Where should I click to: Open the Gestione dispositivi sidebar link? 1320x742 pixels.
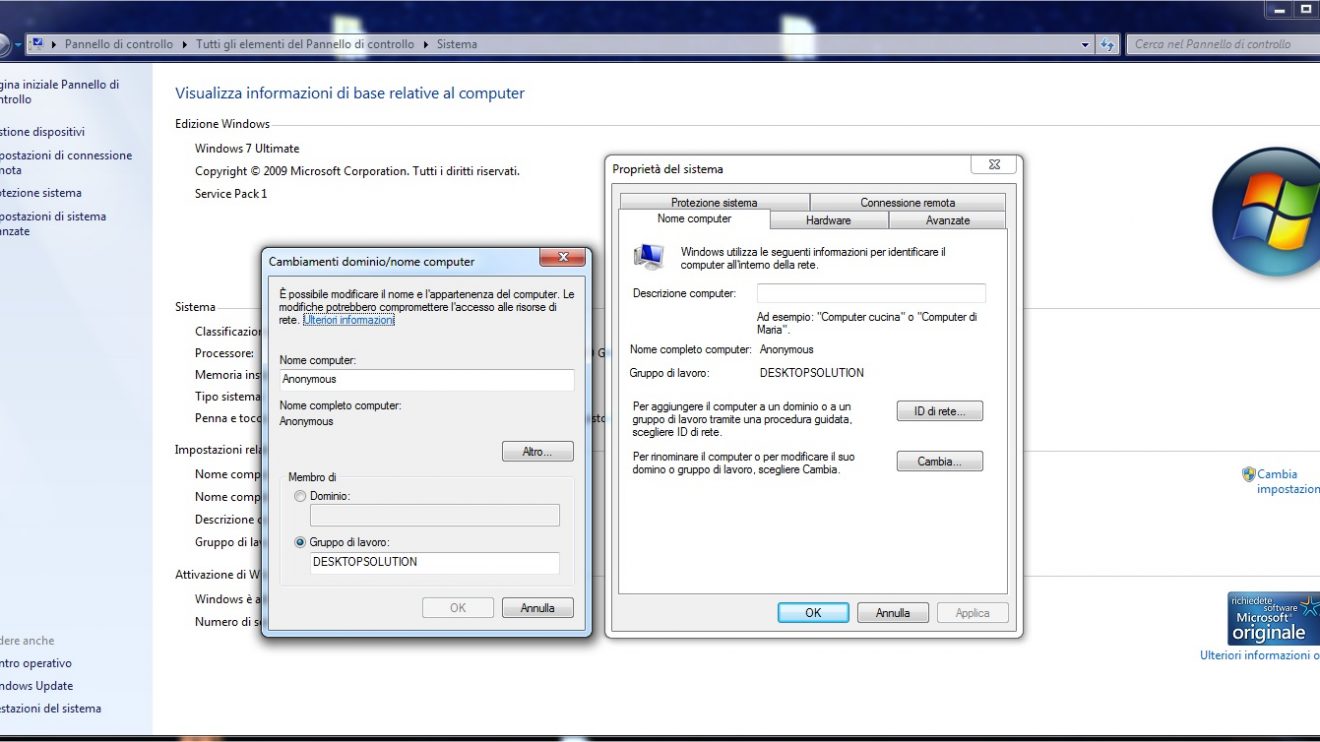tap(42, 132)
